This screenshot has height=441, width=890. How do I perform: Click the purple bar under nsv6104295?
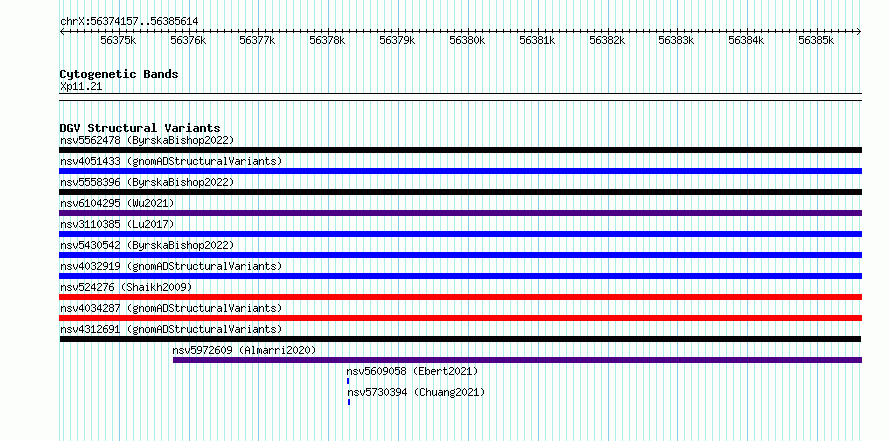(x=461, y=213)
